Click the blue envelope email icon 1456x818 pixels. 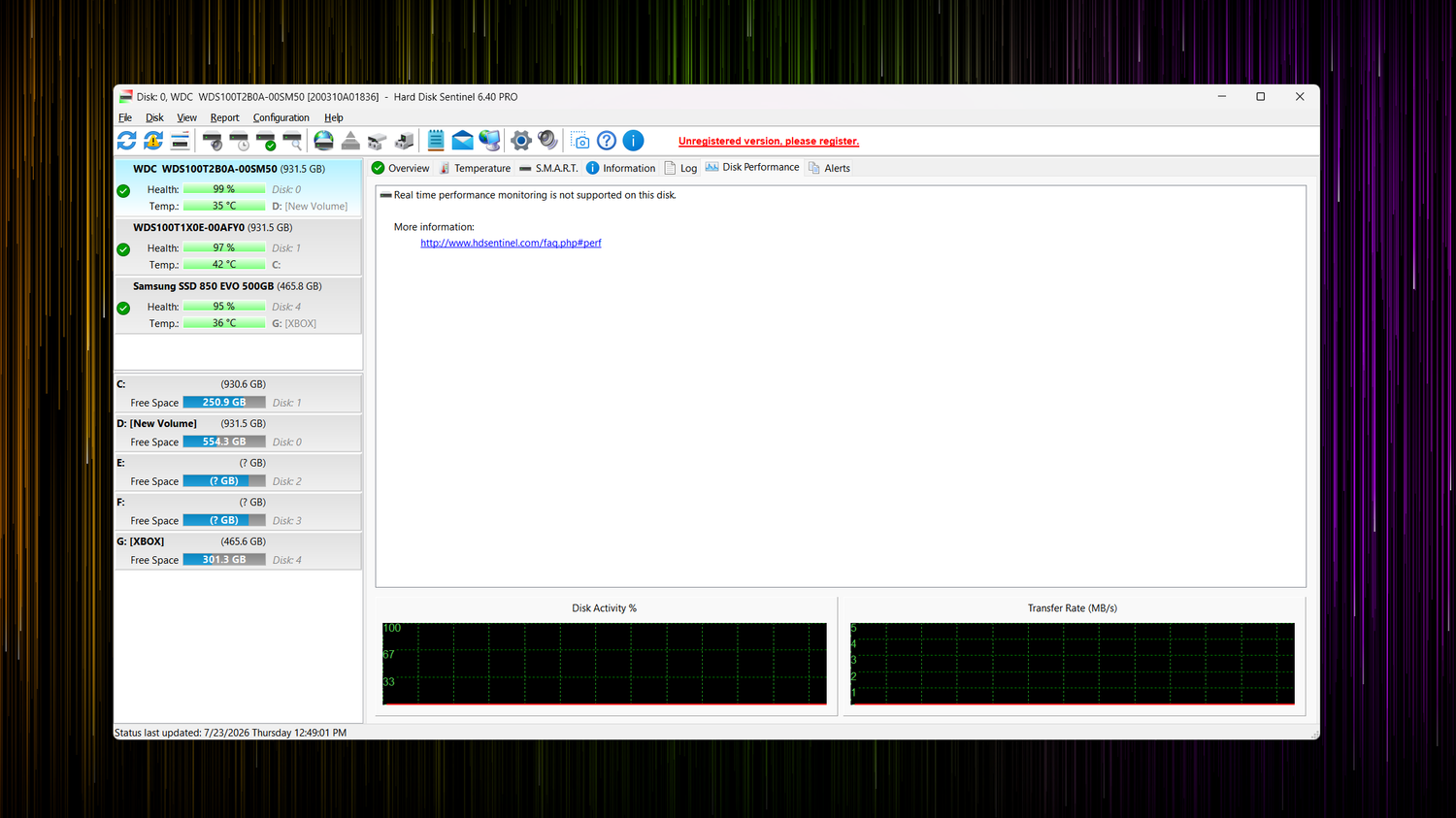pos(463,141)
